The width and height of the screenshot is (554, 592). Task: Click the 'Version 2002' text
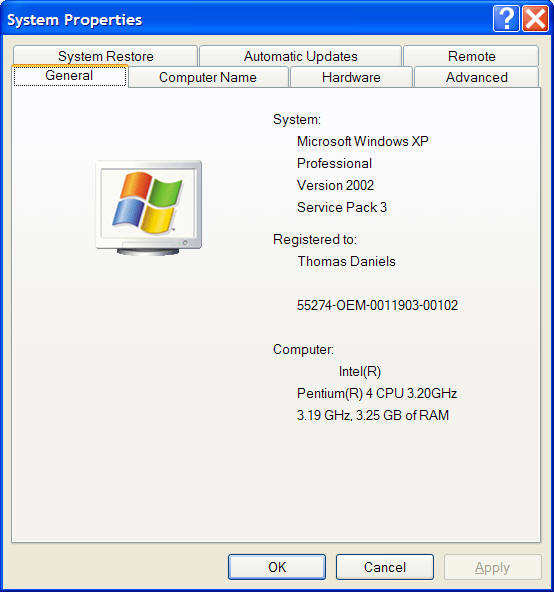click(335, 185)
